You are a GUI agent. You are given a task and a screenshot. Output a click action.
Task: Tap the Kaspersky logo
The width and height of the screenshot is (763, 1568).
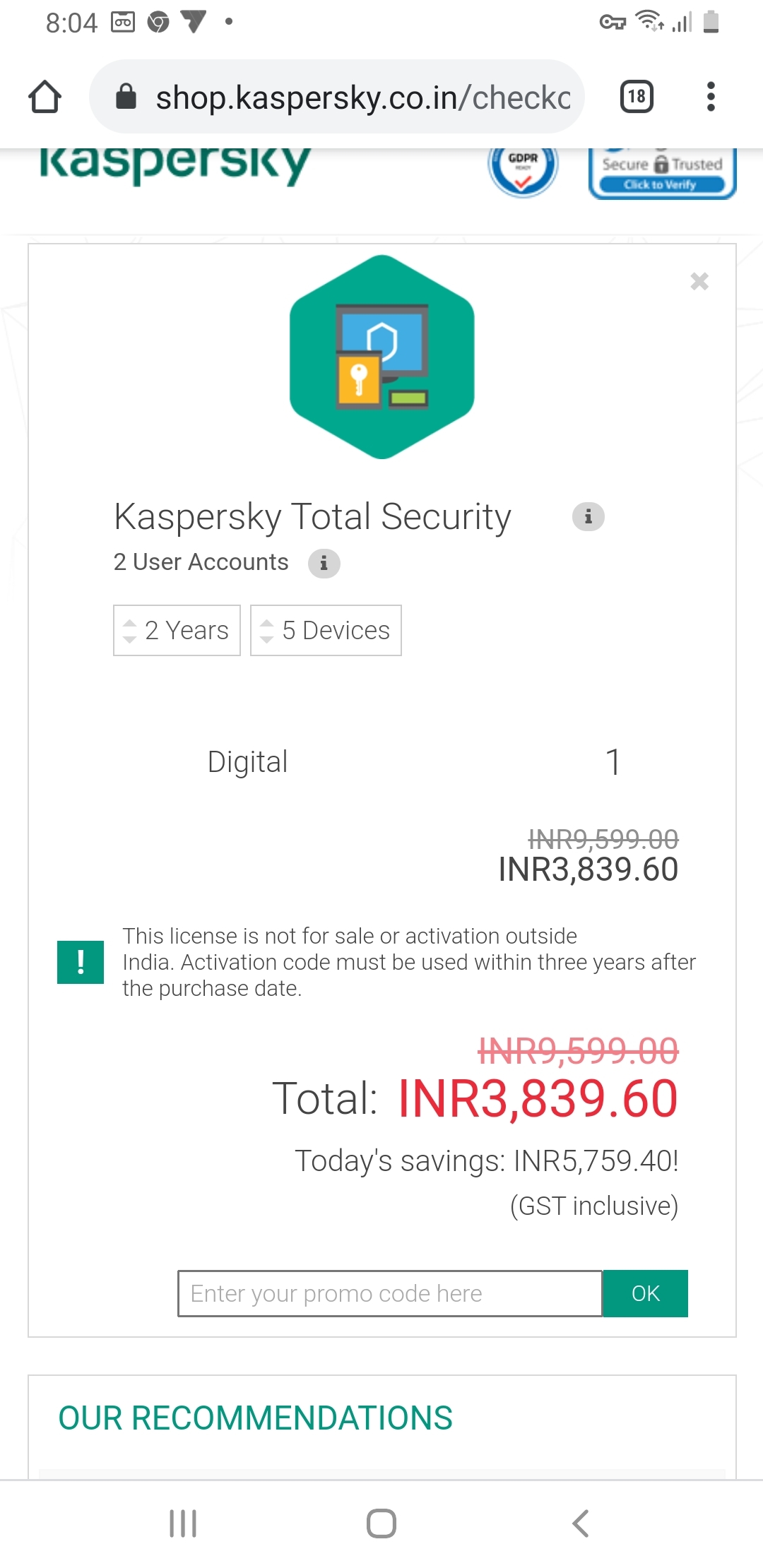click(175, 165)
